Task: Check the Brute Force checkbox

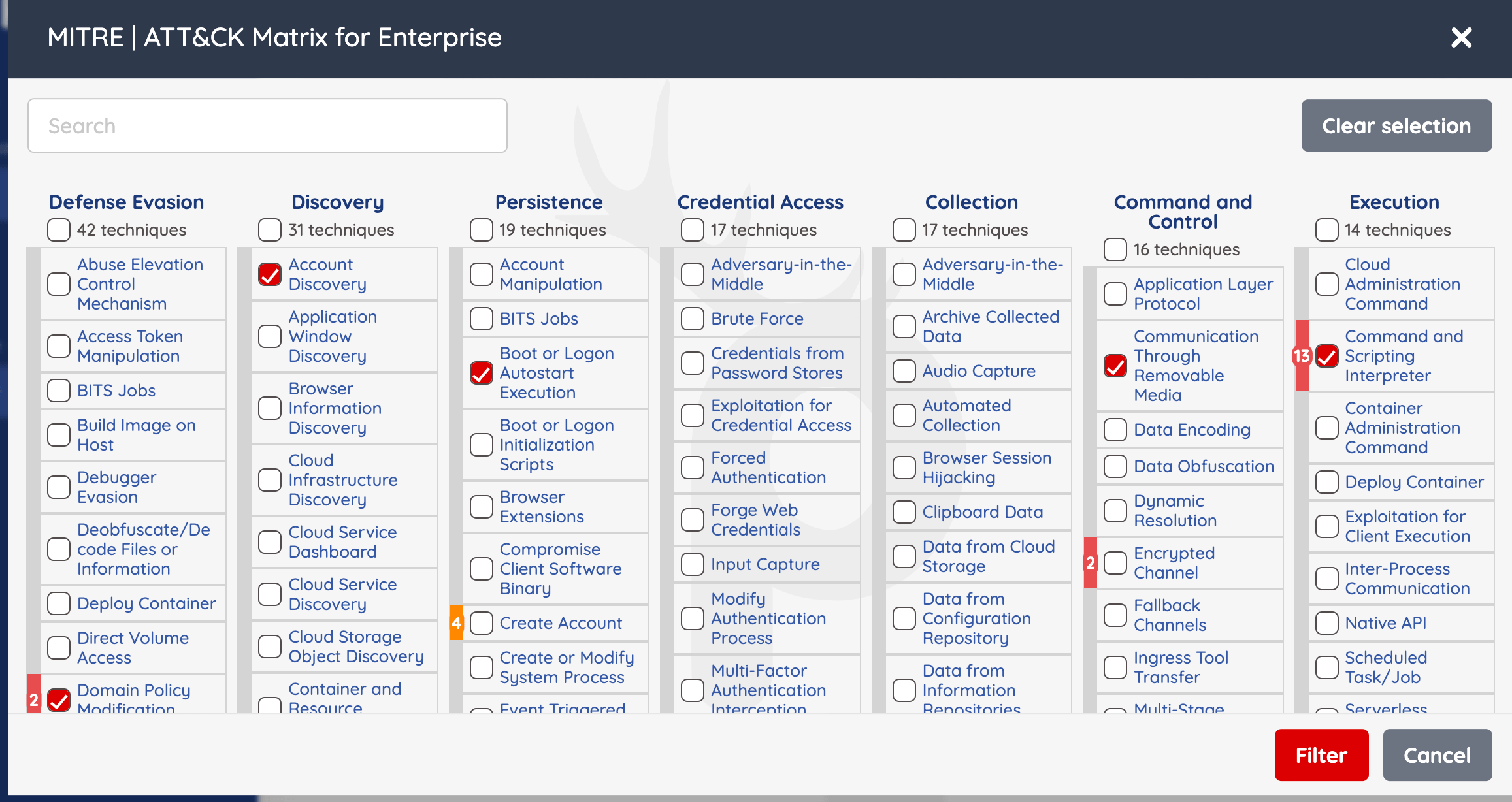Action: click(693, 319)
